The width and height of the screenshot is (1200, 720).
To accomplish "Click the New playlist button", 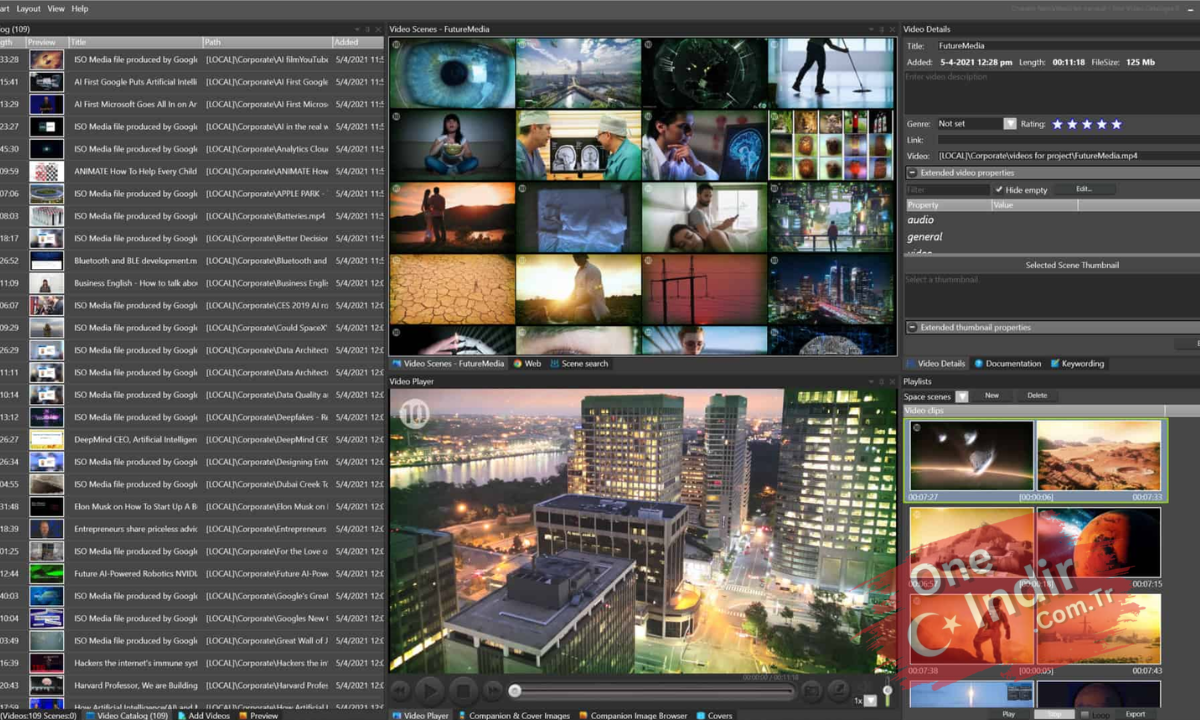I will coord(991,396).
